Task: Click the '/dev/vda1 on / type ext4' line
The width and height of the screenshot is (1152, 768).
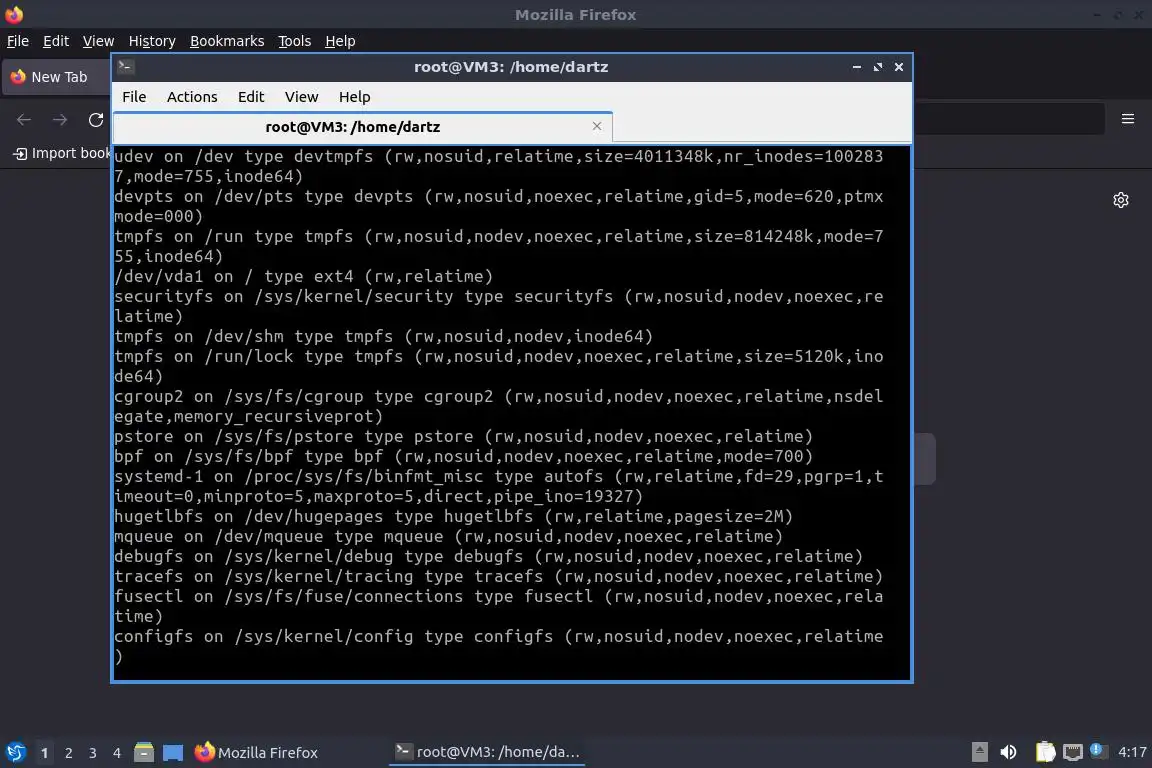Action: 303,276
